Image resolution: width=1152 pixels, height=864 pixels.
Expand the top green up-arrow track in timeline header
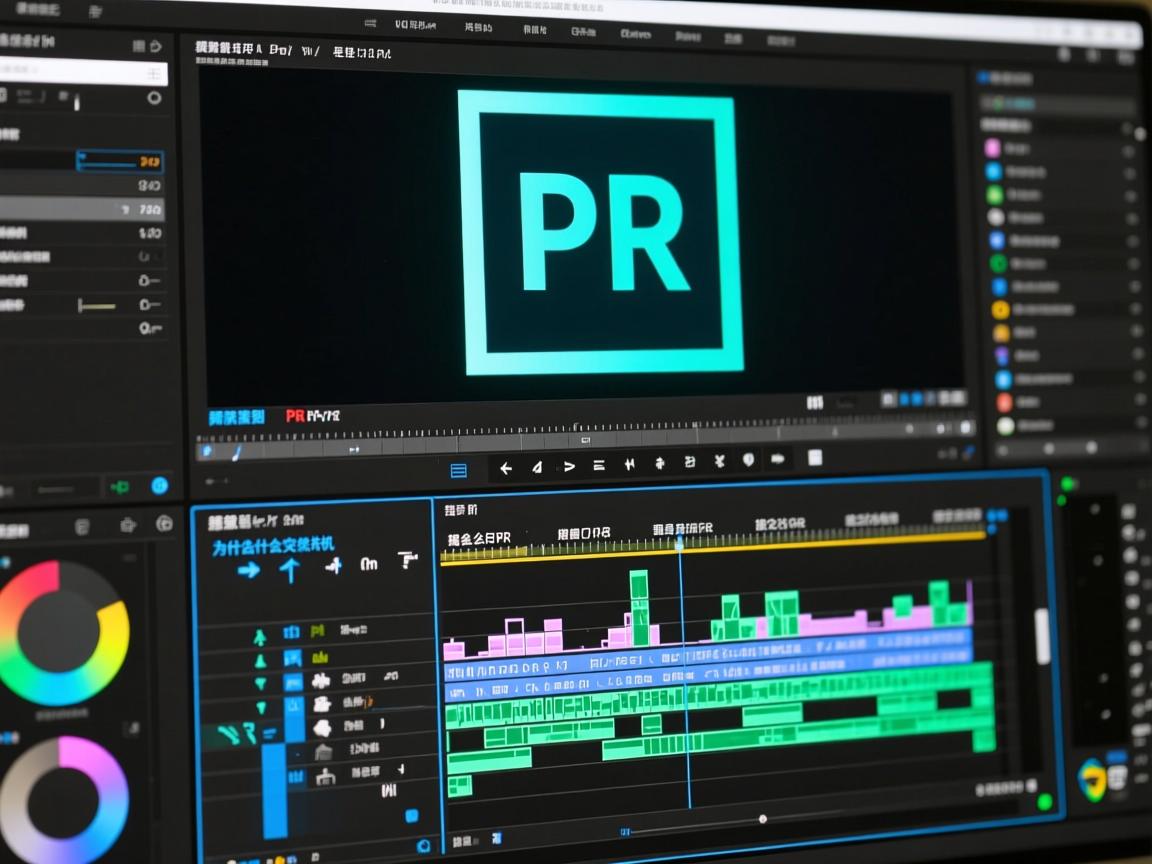point(261,636)
